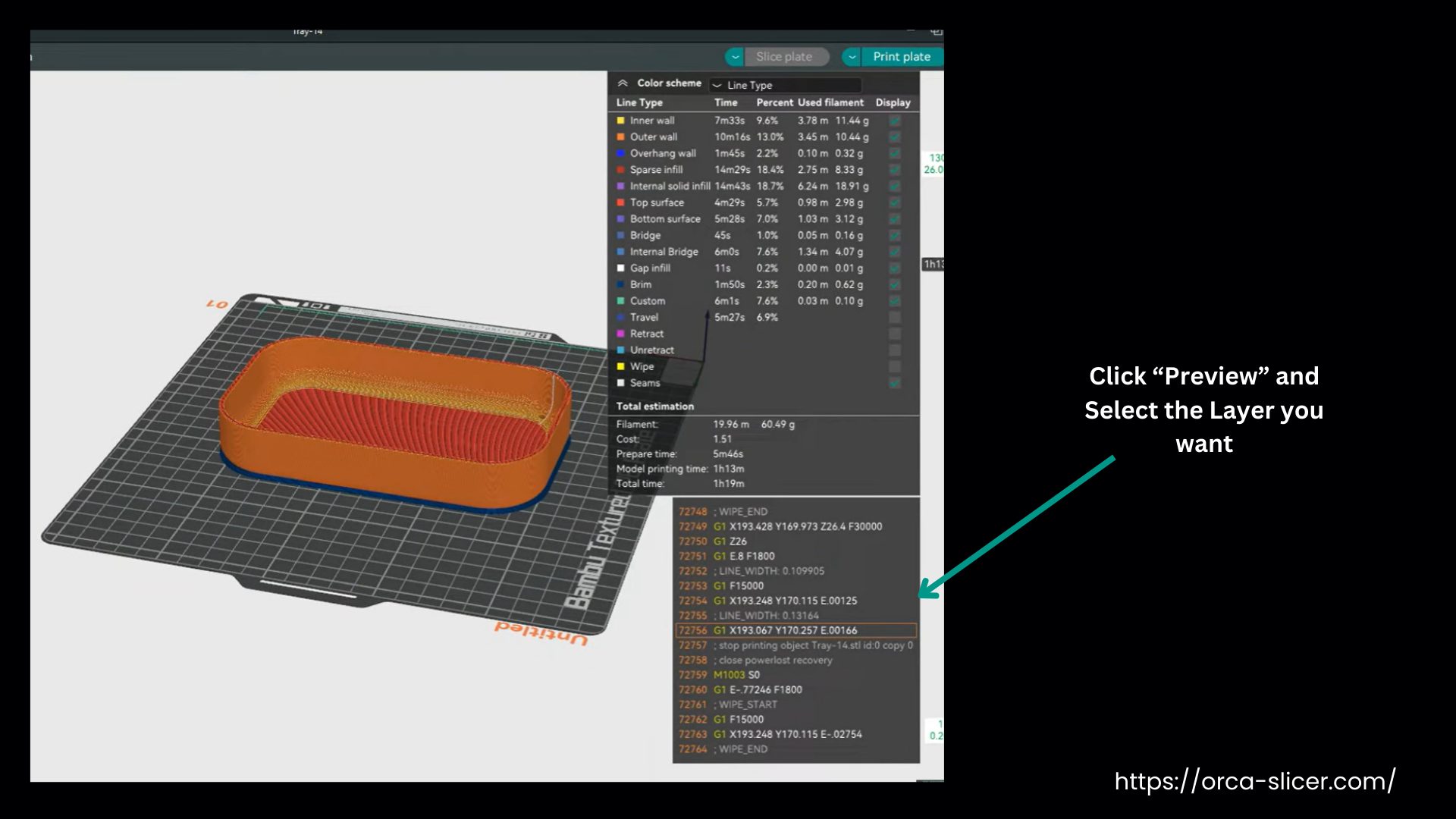
Task: Click the Filament value 19.96 m
Action: click(x=731, y=425)
